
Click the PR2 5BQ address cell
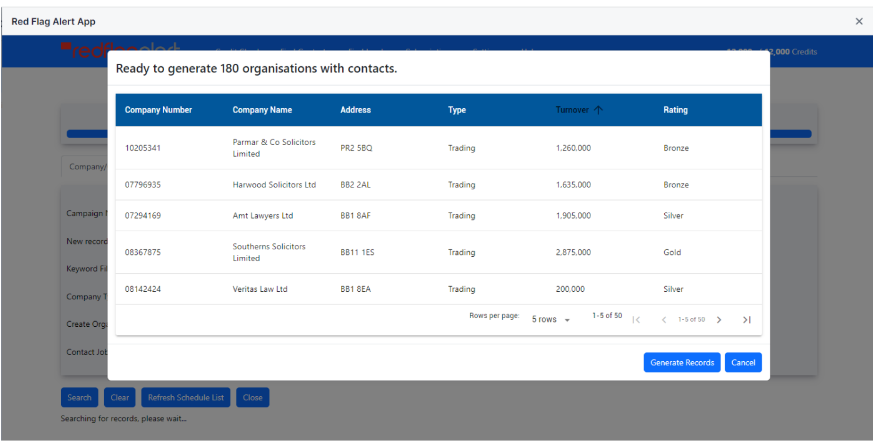point(356,148)
